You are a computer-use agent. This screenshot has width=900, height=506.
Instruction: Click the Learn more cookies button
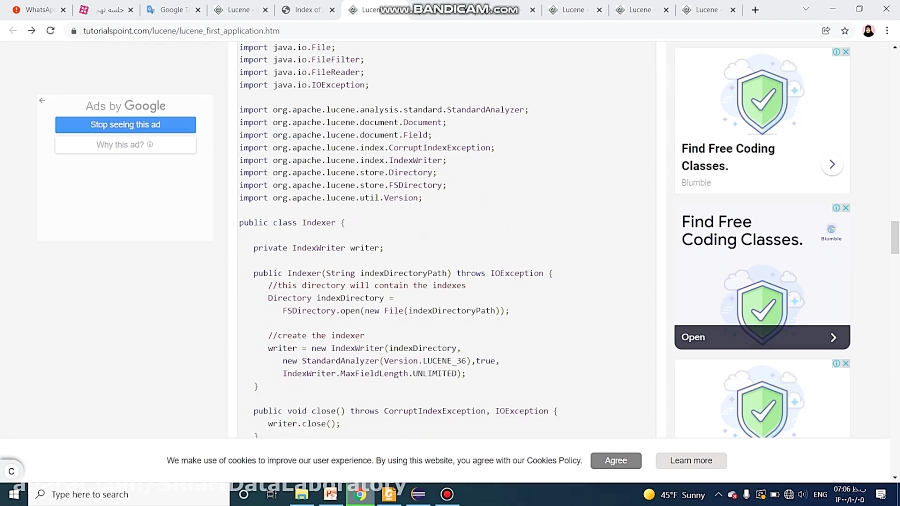(x=691, y=460)
